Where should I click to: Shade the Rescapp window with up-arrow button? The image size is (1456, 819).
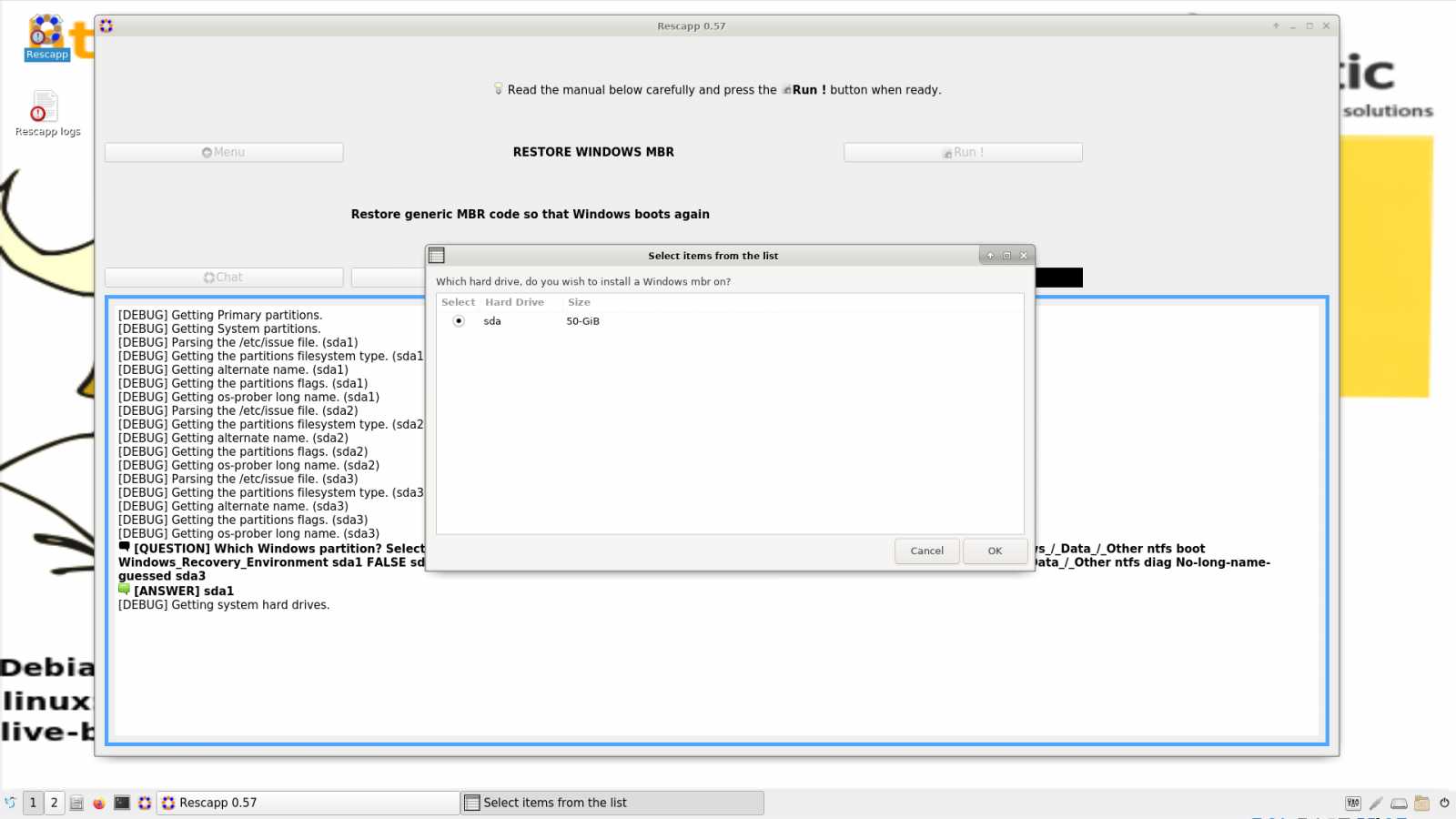(x=1276, y=25)
